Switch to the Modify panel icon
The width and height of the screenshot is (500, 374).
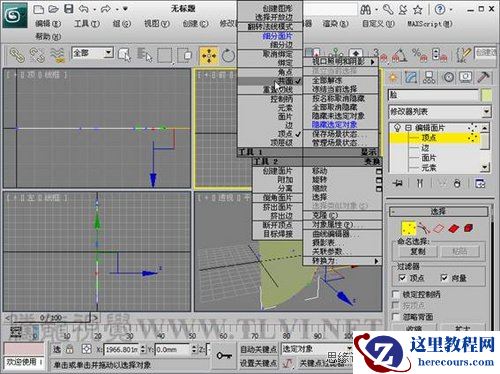[x=411, y=78]
